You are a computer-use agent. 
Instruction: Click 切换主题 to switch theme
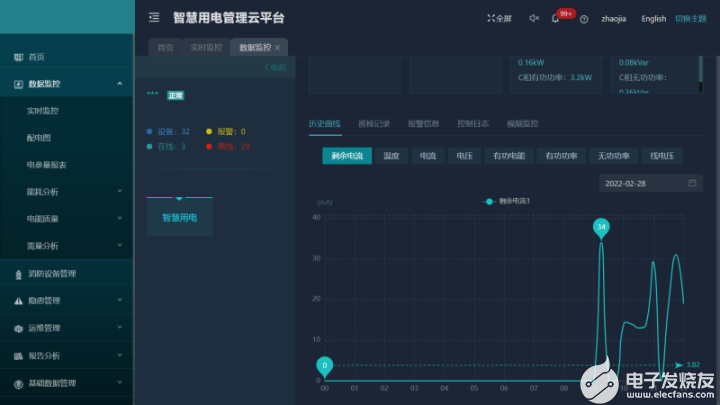[x=691, y=19]
